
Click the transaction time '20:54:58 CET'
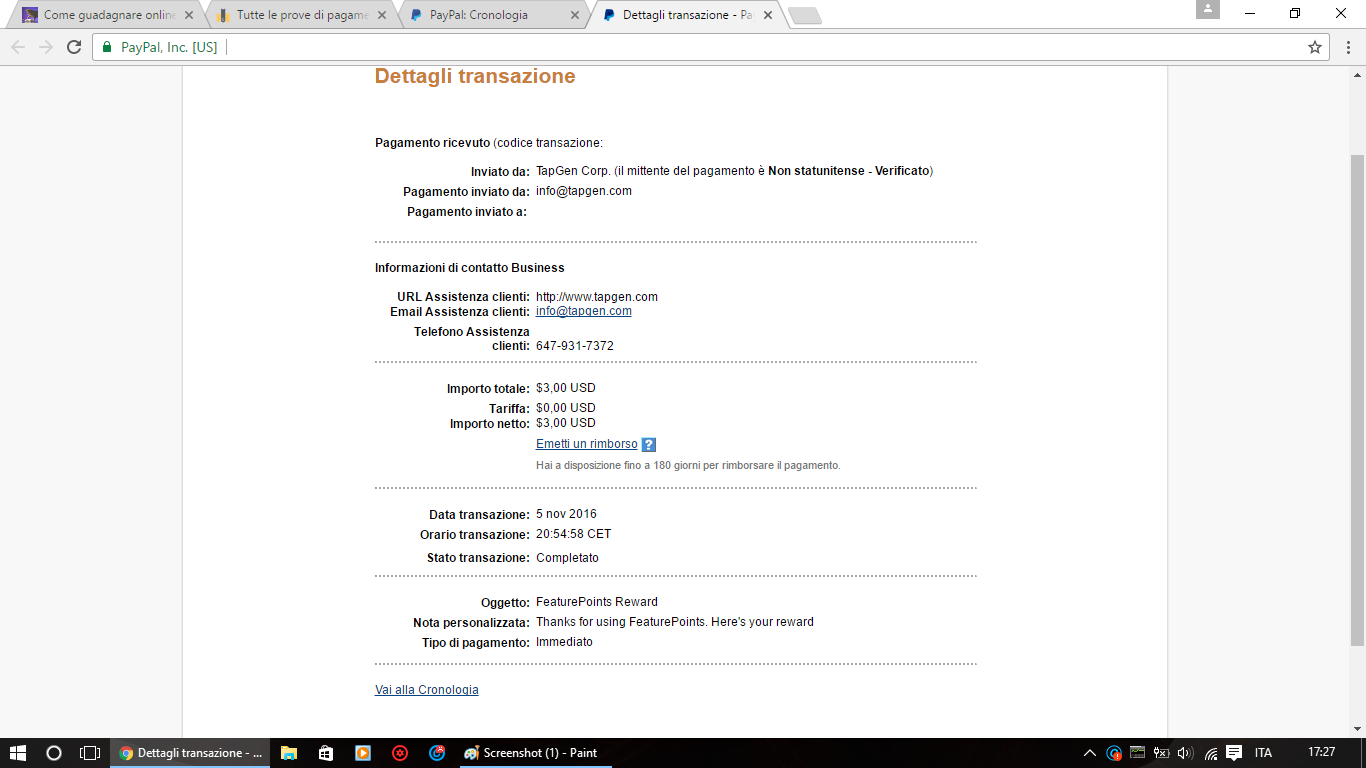click(x=574, y=534)
